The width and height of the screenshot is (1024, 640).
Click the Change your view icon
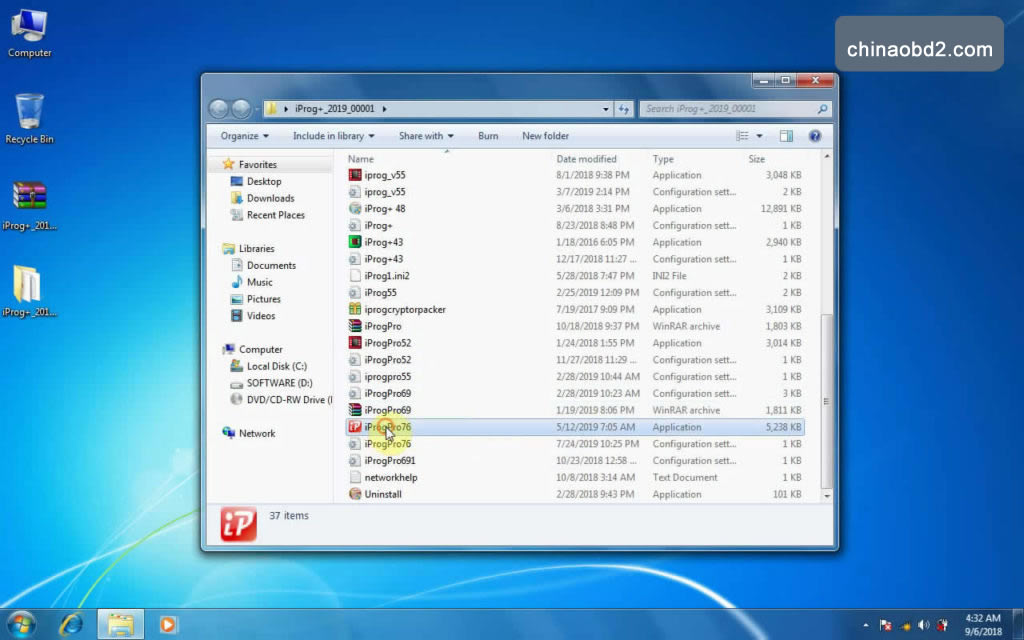(742, 136)
